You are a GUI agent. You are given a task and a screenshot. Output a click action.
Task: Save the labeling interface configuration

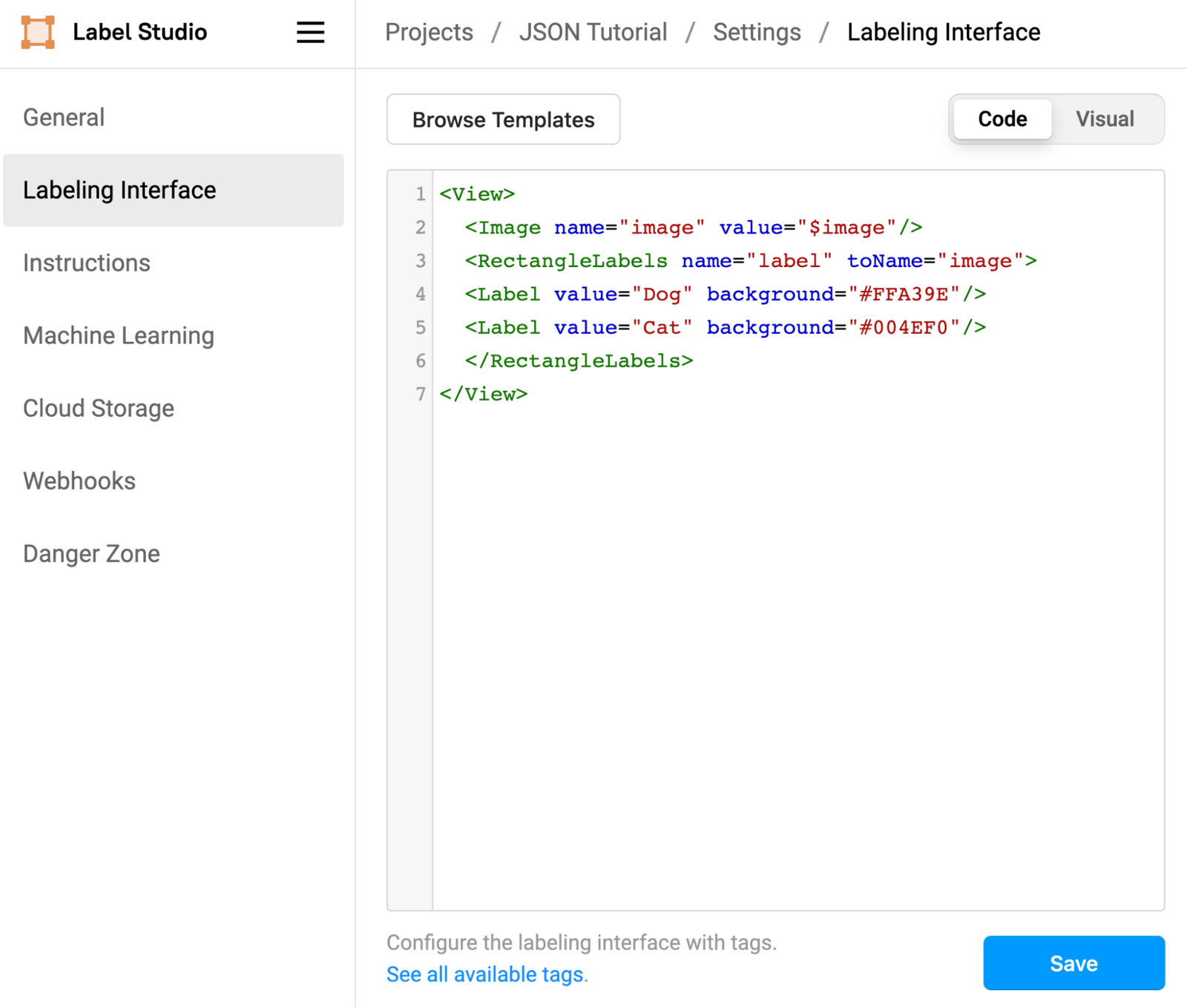1073,963
